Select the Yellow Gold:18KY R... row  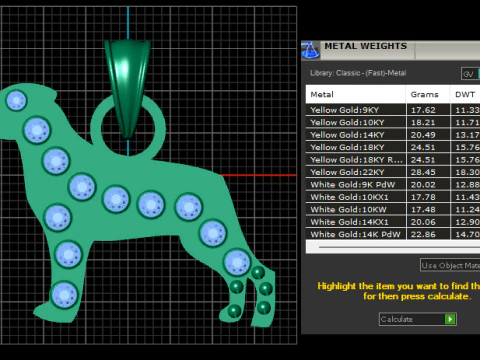393,160
